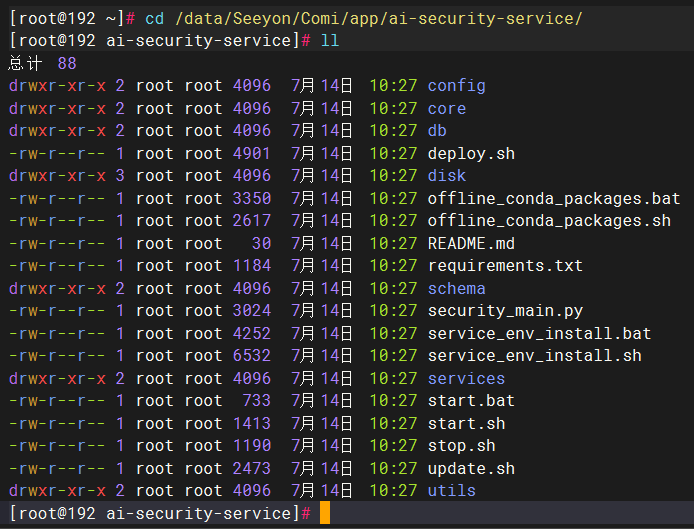The image size is (694, 529).
Task: Select offline_conda_packages.bat in the listing
Action: [553, 198]
